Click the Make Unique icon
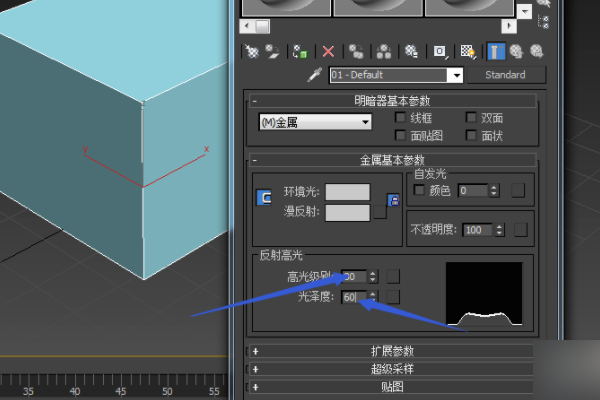This screenshot has width=600, height=400. point(384,51)
